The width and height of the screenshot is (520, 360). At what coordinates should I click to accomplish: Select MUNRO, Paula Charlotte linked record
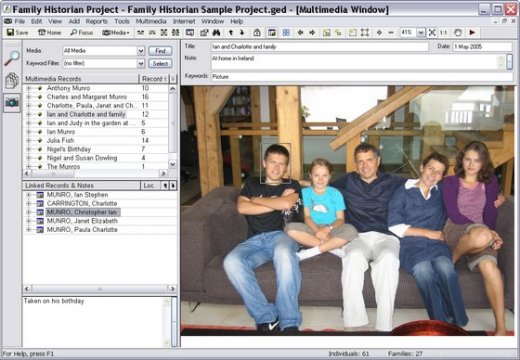(x=82, y=229)
